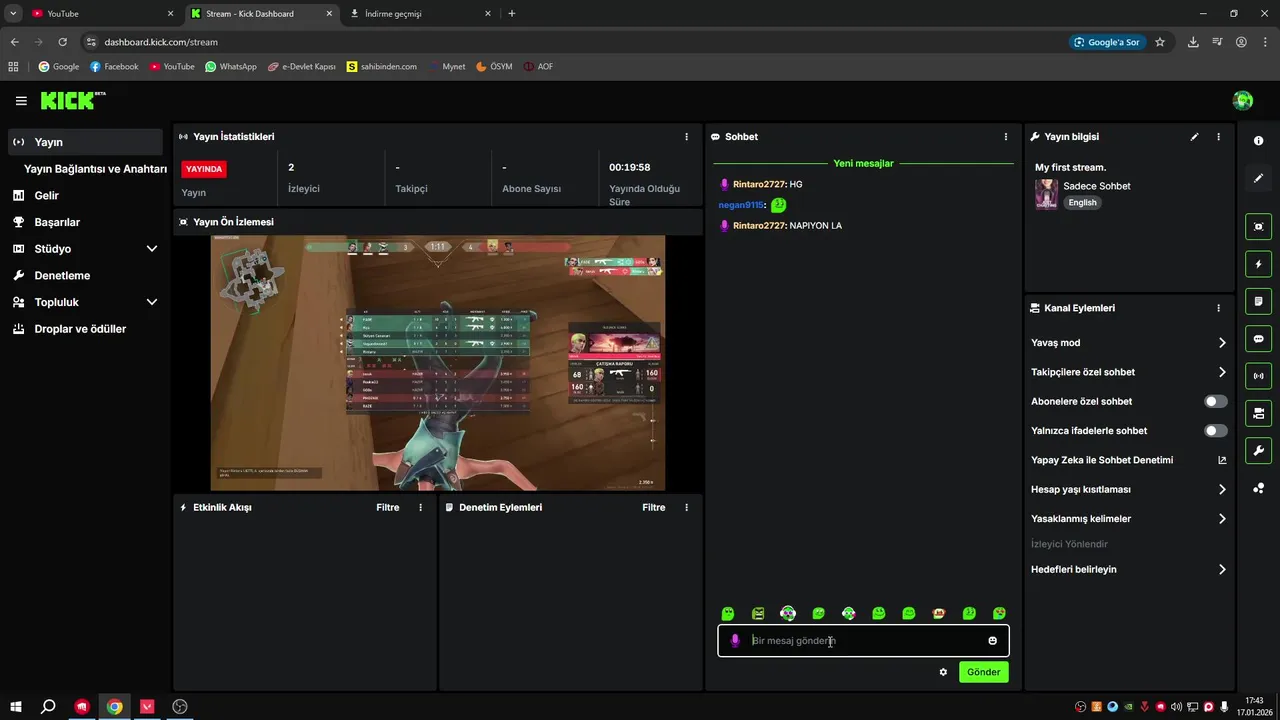
Task: Open Kanal Eylemleri panel three-dot menu
Action: tap(1218, 309)
